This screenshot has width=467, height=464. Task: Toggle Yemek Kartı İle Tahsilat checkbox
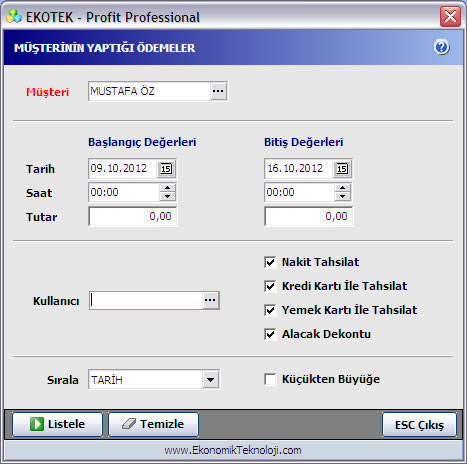click(x=270, y=310)
